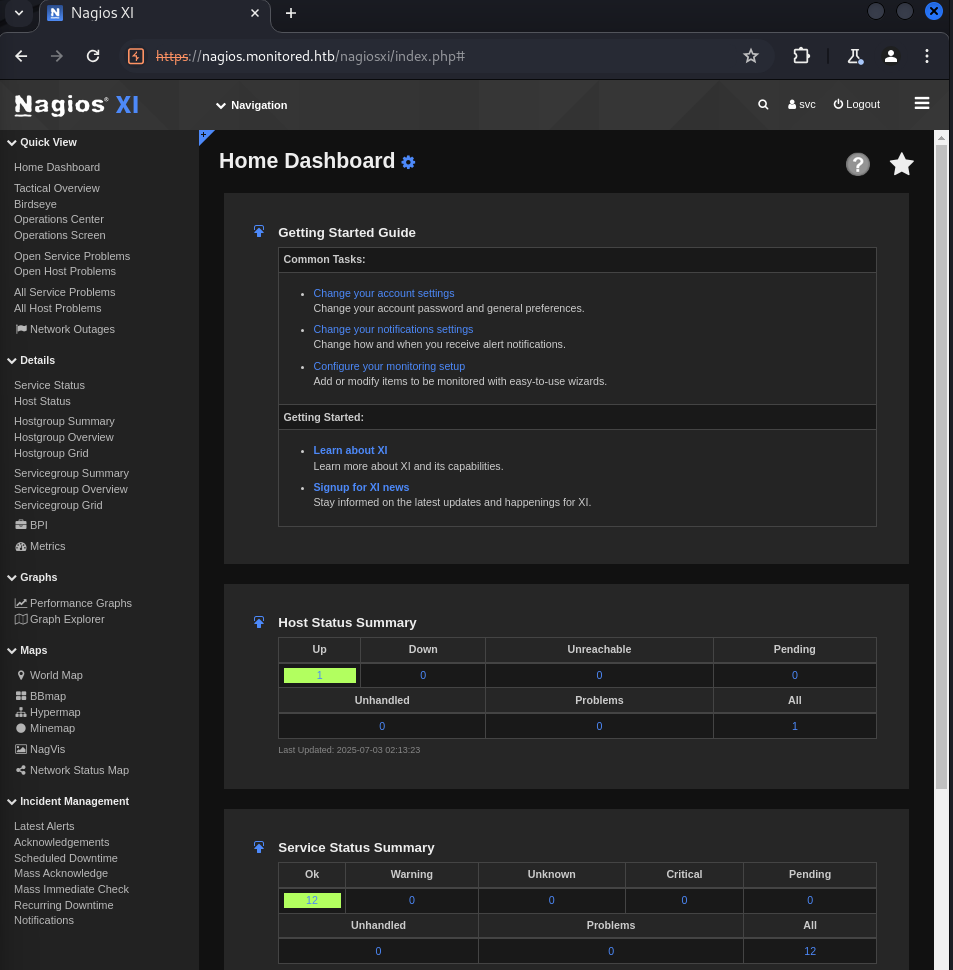Open Metrics in sidebar

[x=40, y=546]
